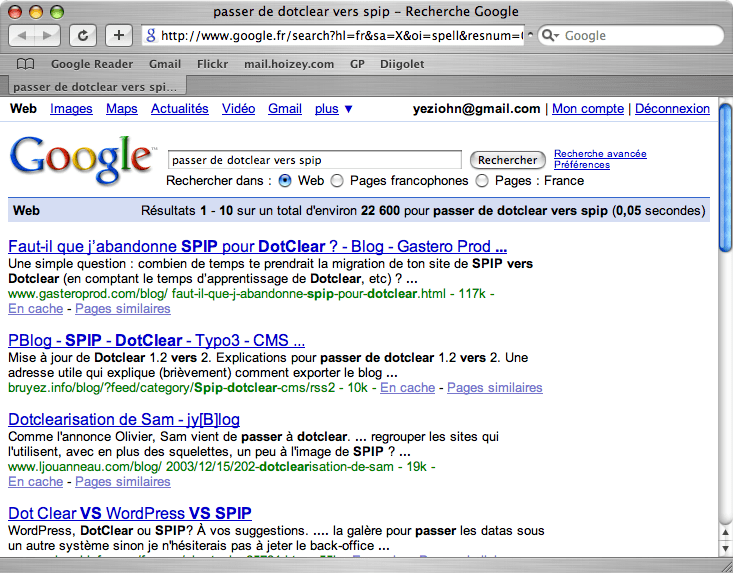Open result Dotclearisation de Sam - jy[B]log

pos(124,420)
